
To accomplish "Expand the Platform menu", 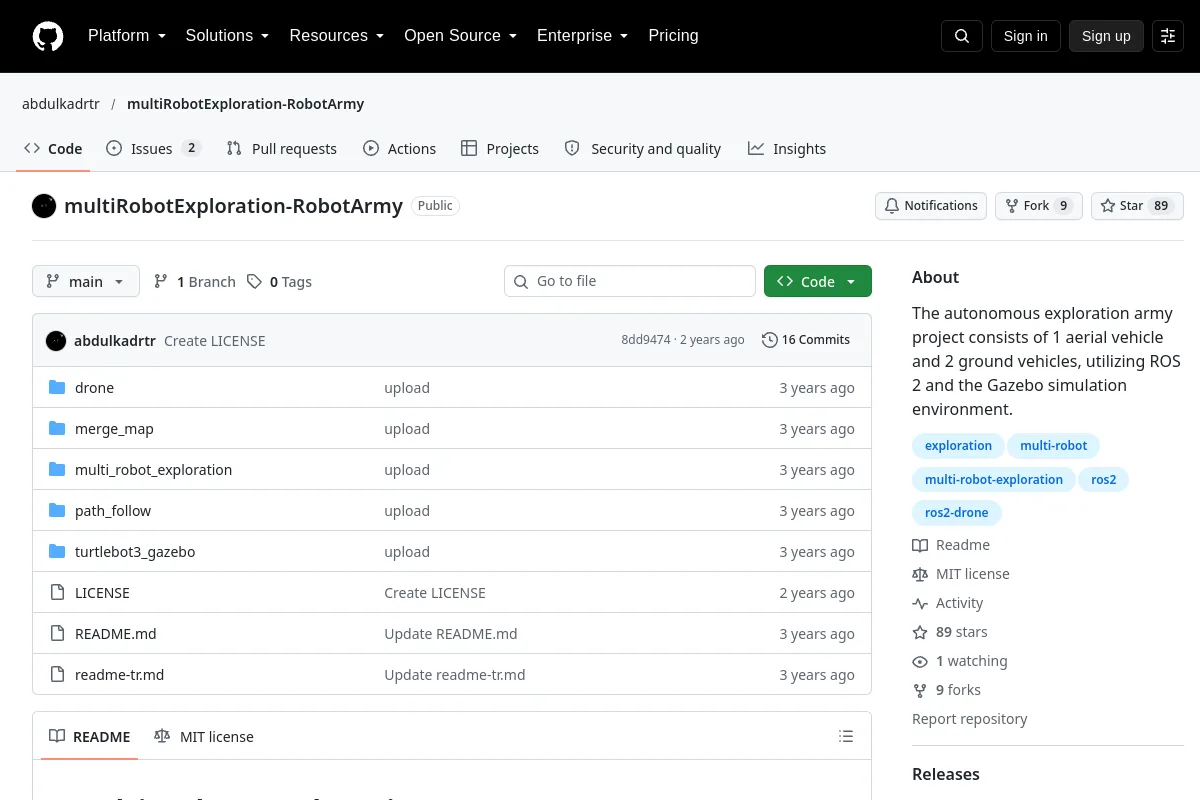I will tap(126, 36).
